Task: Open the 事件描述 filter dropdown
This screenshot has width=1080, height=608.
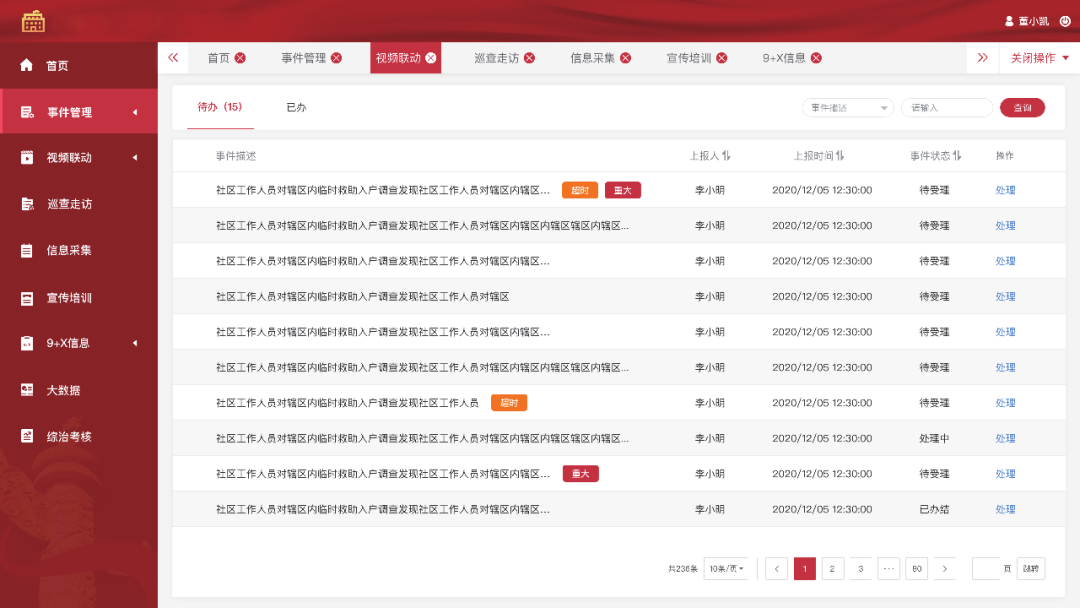Action: pos(847,108)
